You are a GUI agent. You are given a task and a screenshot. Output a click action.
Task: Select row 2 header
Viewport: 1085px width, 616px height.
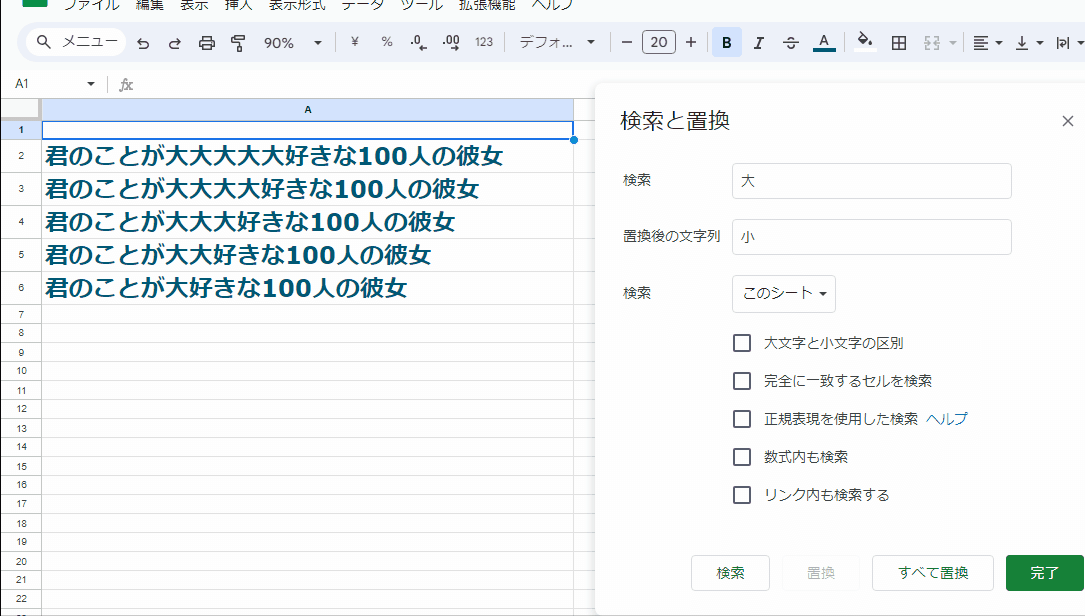(x=21, y=156)
